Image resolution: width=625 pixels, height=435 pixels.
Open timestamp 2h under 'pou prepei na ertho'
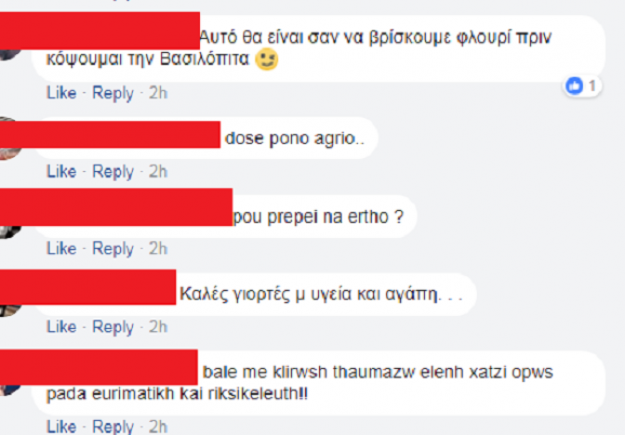click(x=158, y=249)
